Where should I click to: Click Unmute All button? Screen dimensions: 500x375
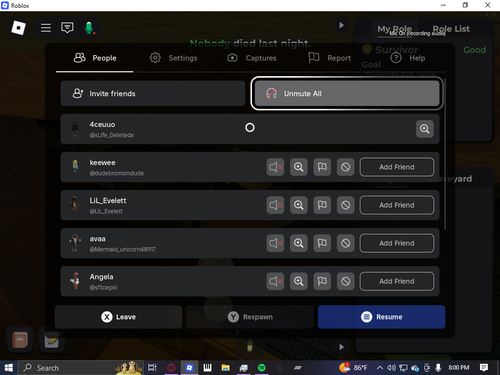(347, 93)
